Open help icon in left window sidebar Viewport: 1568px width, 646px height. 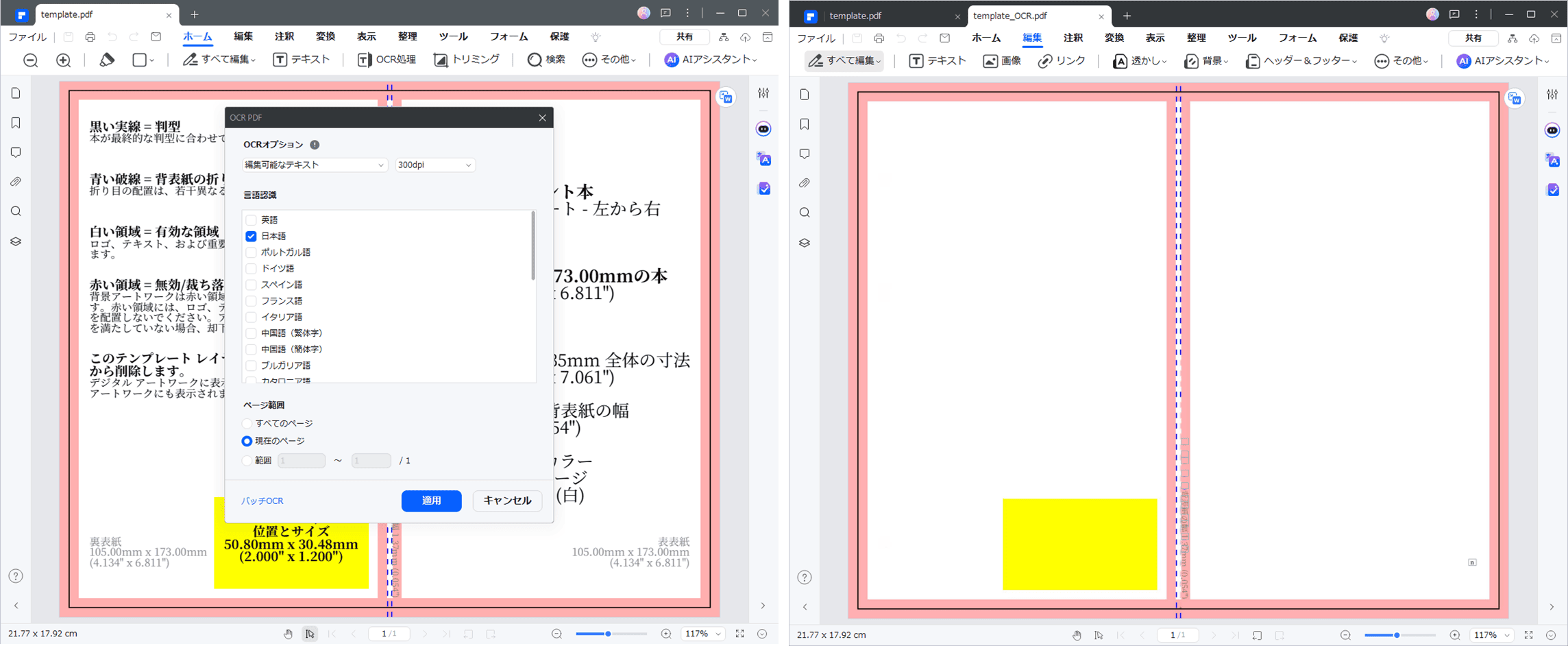pos(16,576)
